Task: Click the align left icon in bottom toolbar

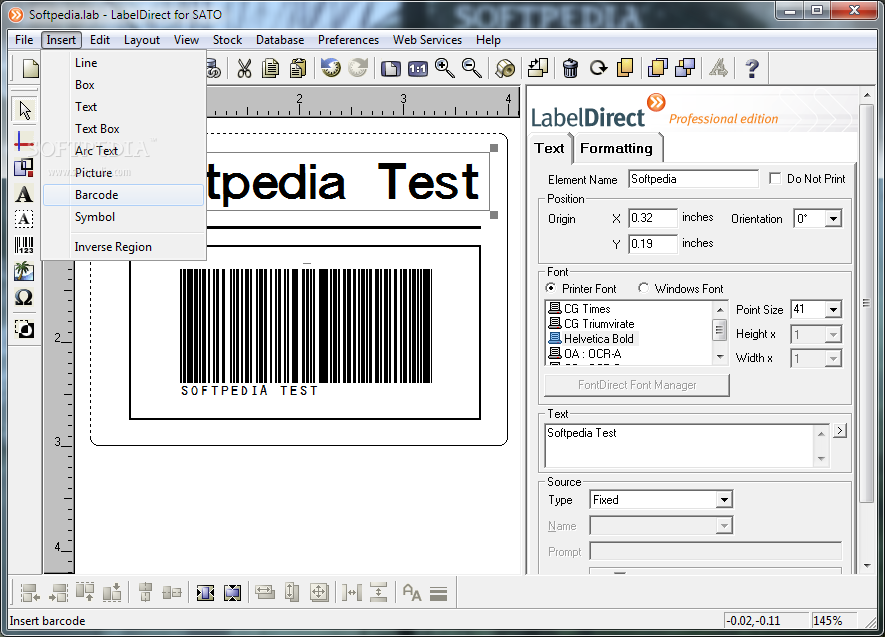Action: [30, 592]
